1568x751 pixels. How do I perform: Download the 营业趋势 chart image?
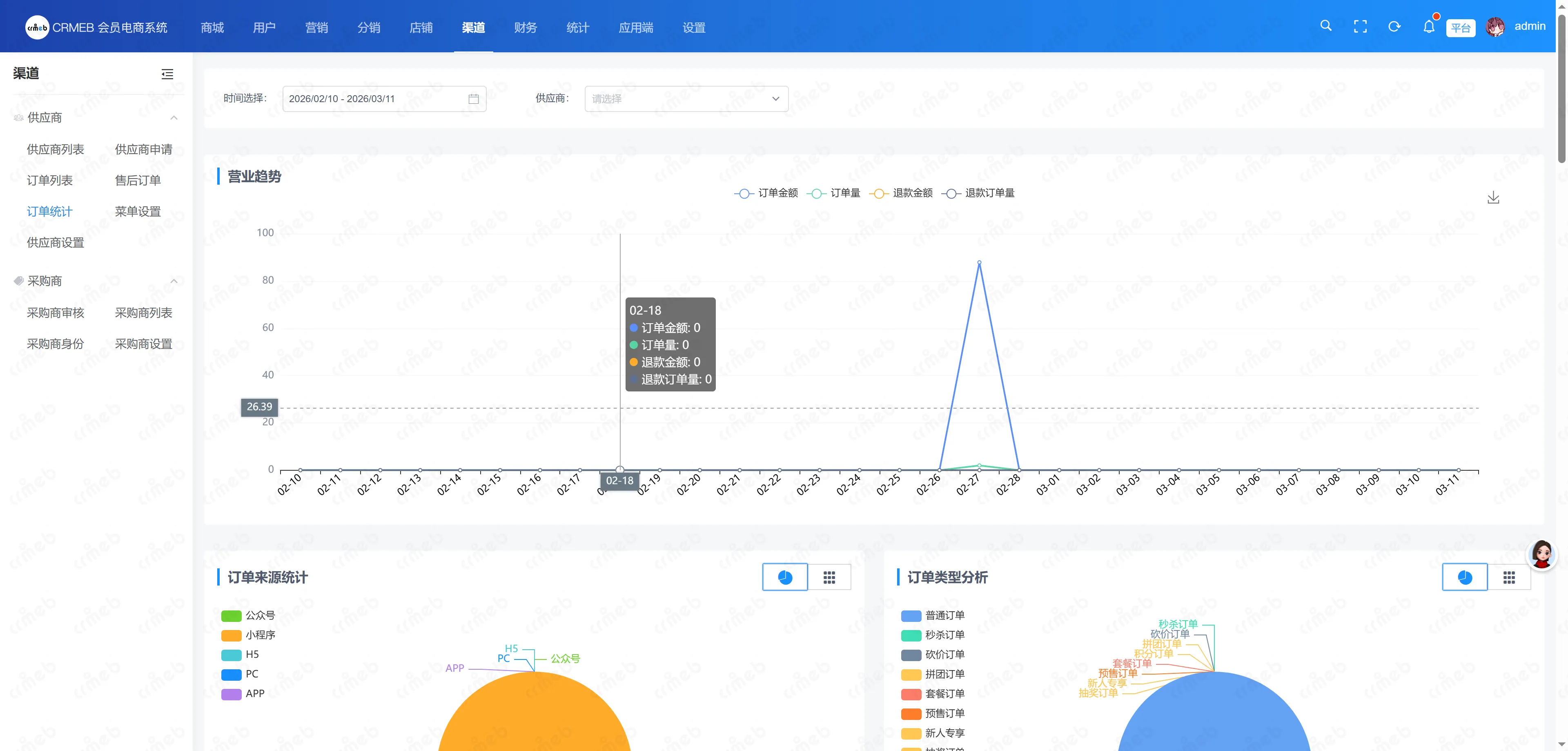1493,198
